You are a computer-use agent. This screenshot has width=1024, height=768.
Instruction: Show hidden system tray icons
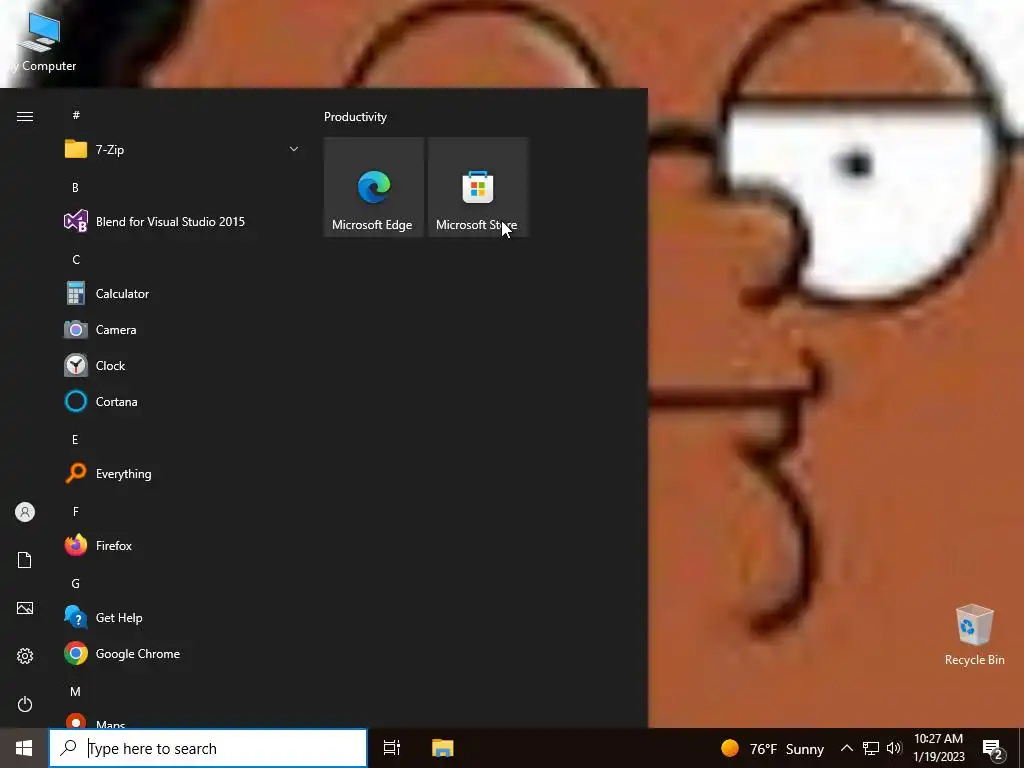point(846,748)
